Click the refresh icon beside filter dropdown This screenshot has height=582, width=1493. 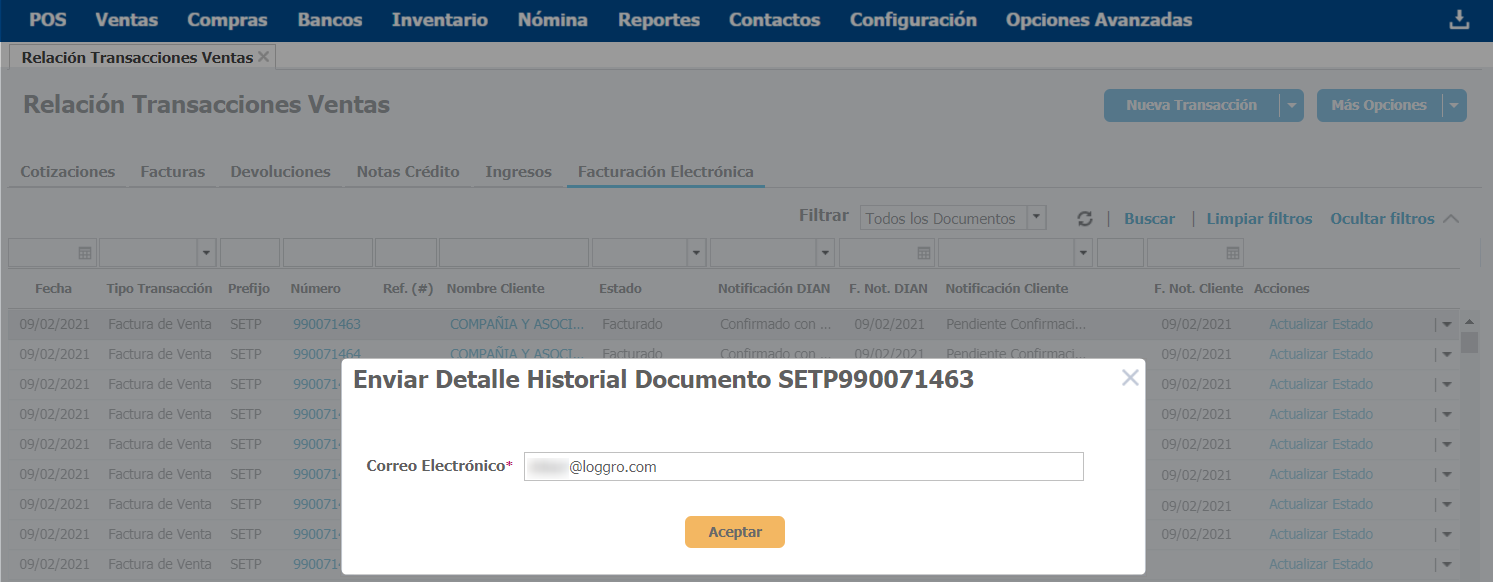tap(1085, 219)
